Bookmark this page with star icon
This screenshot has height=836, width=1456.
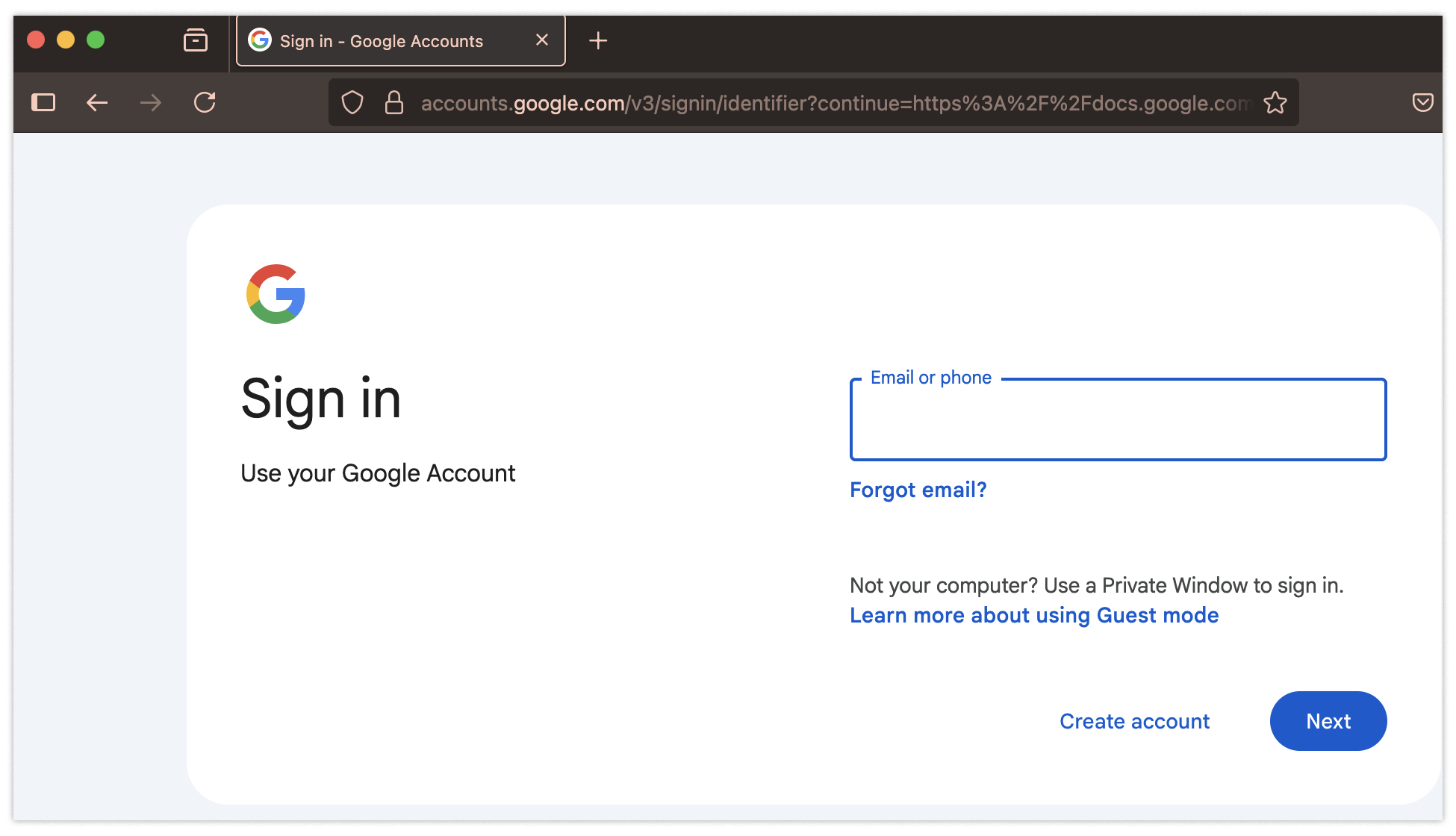(1275, 102)
